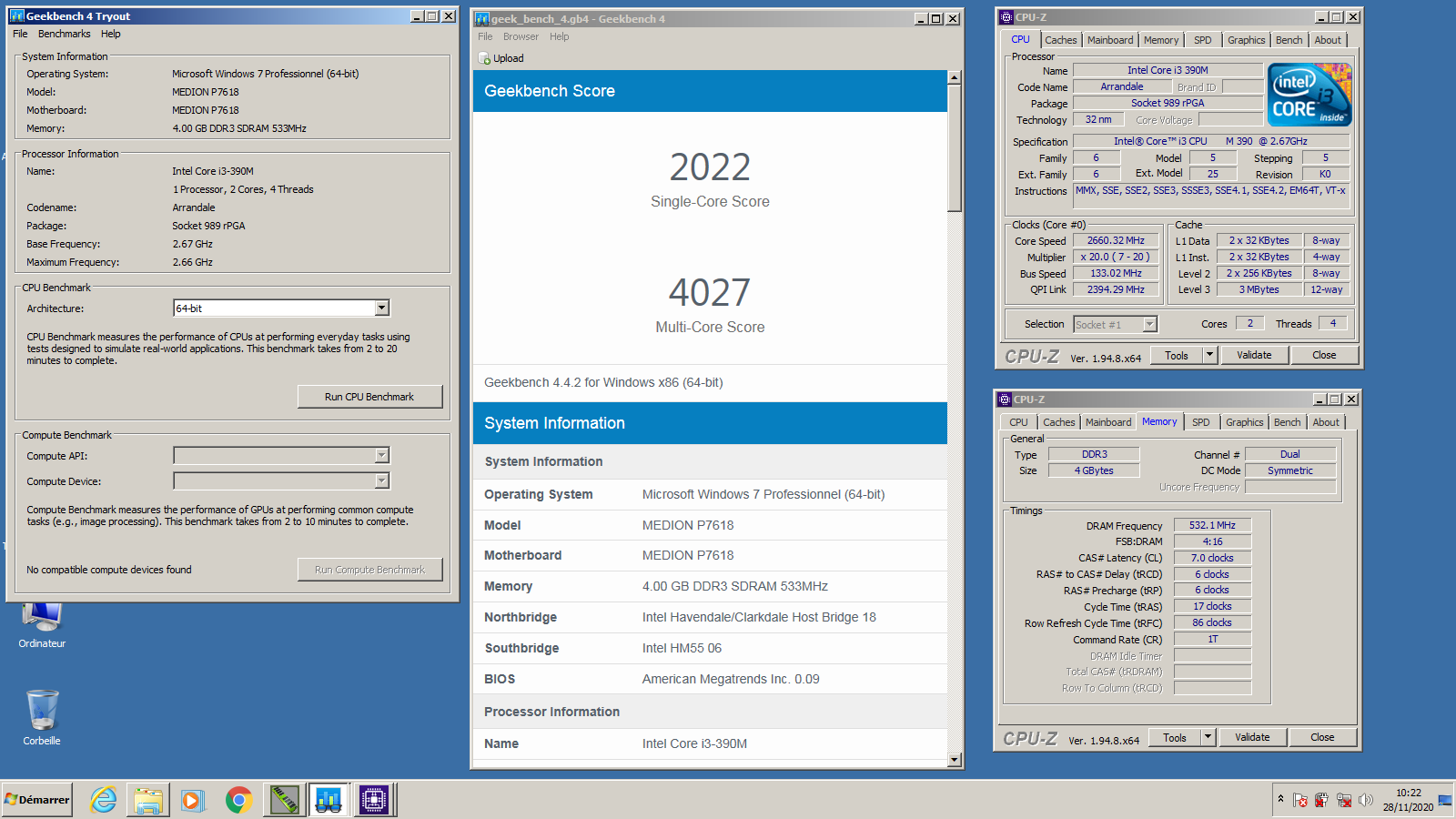Image resolution: width=1456 pixels, height=819 pixels.
Task: Click Run Compute Benchmark button
Action: 369,570
